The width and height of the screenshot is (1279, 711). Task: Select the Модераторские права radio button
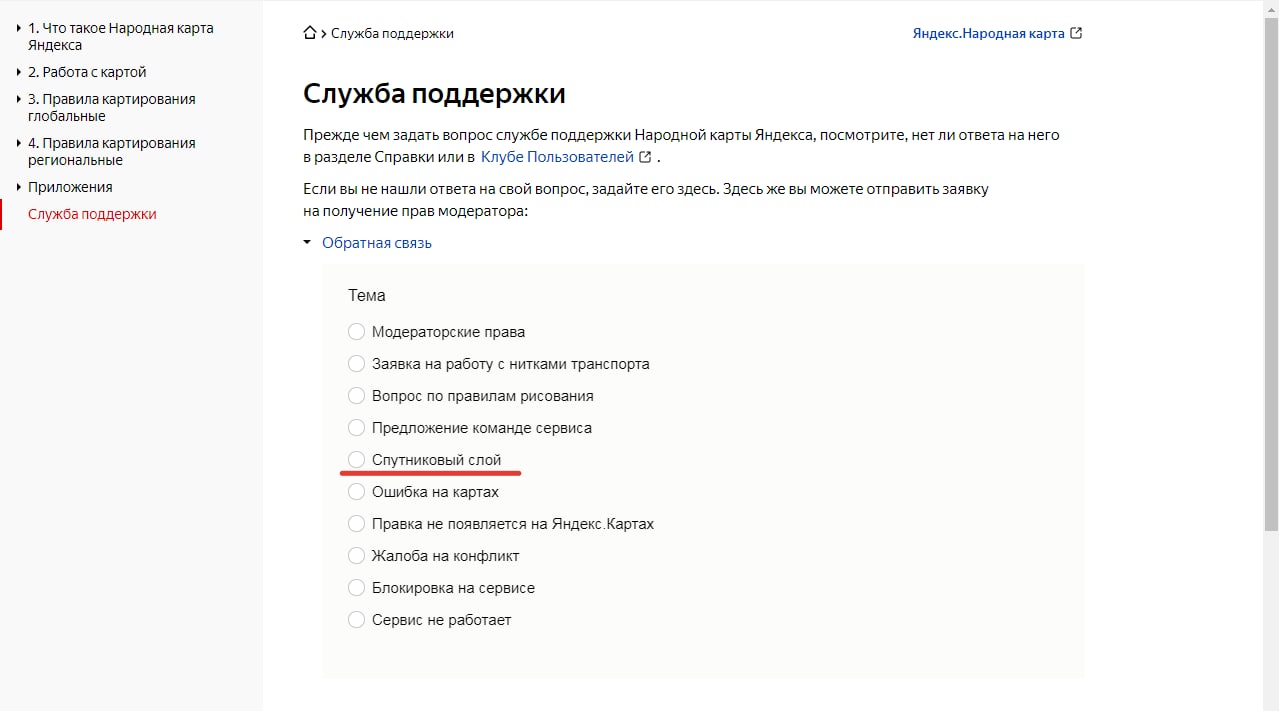(x=356, y=332)
